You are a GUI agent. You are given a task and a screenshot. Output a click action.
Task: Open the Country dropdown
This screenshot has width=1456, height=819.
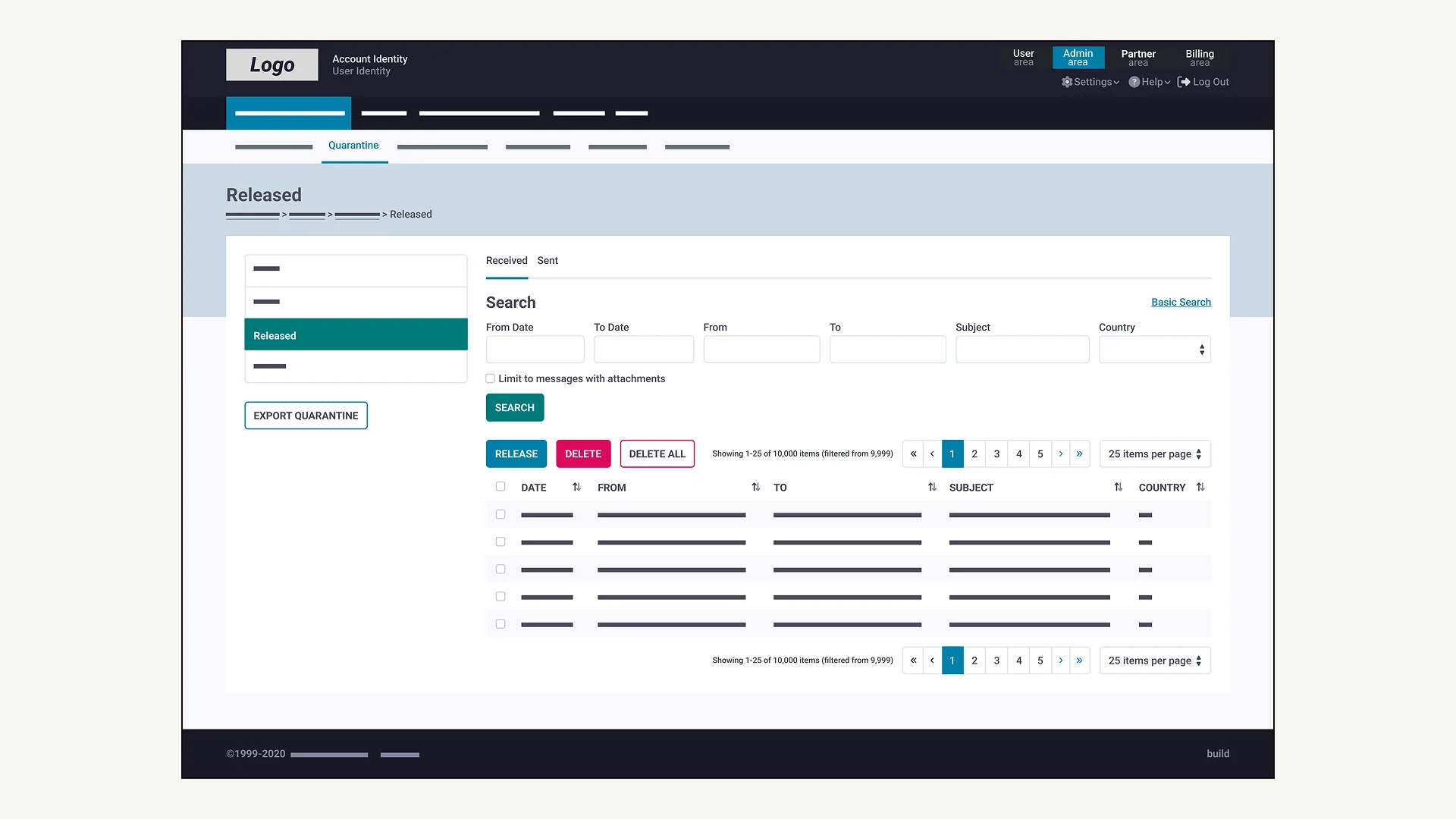[1154, 350]
